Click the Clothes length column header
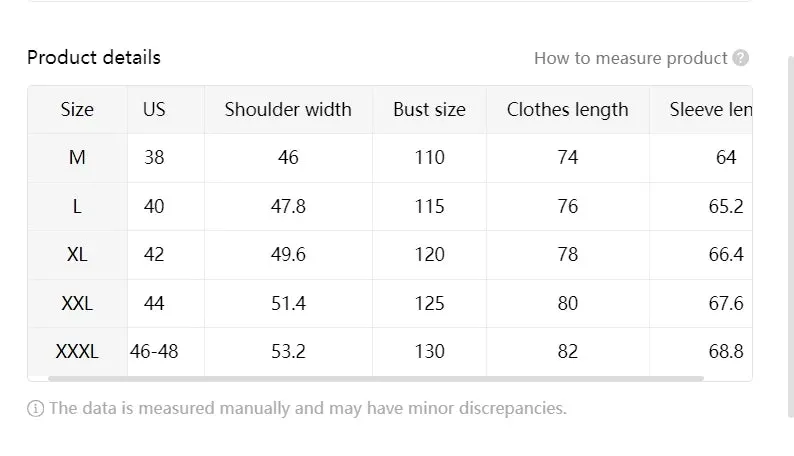794x456 pixels. pos(568,110)
